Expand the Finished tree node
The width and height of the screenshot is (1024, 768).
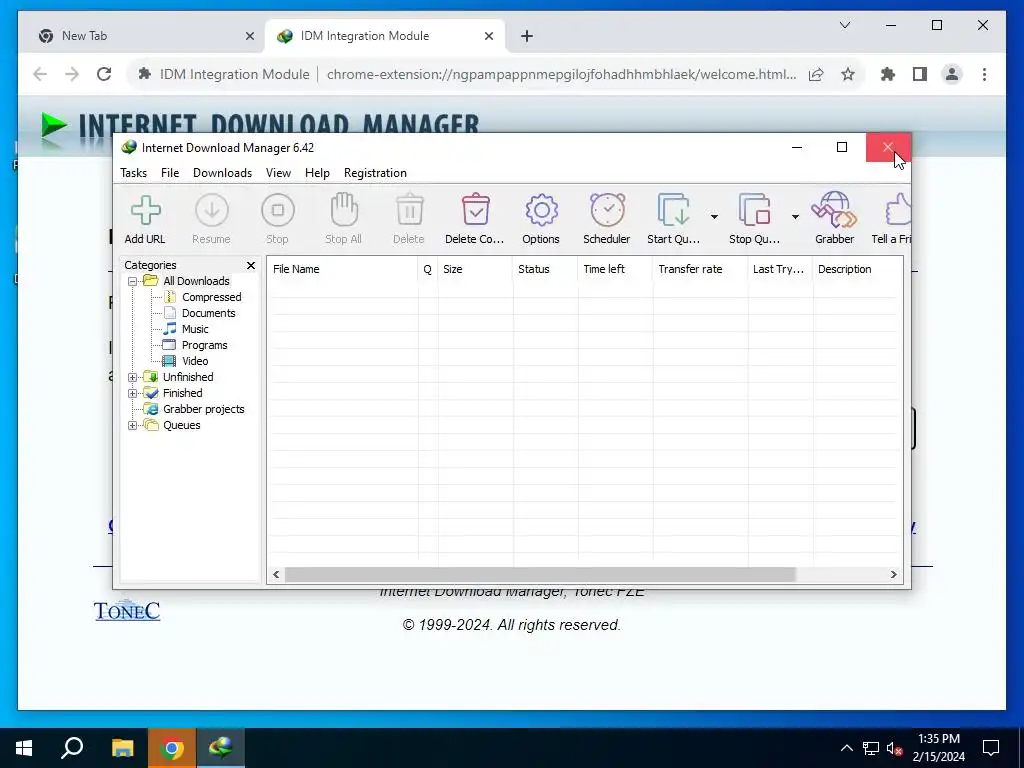pyautogui.click(x=133, y=393)
